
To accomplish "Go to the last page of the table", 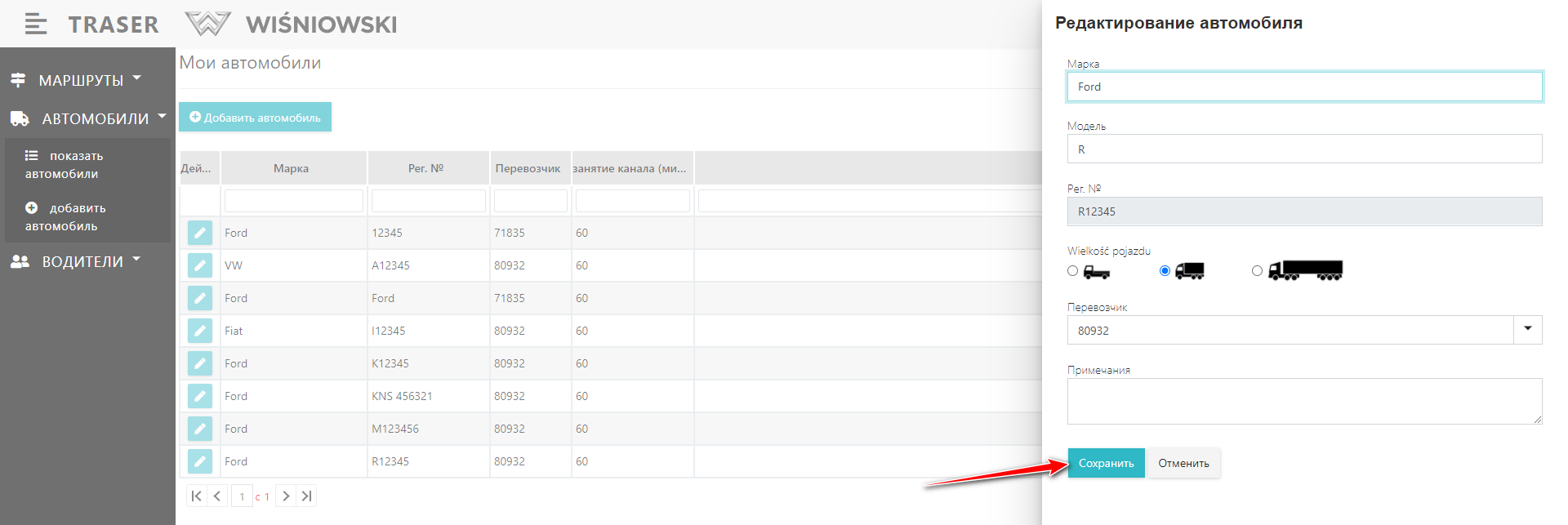I will (306, 496).
